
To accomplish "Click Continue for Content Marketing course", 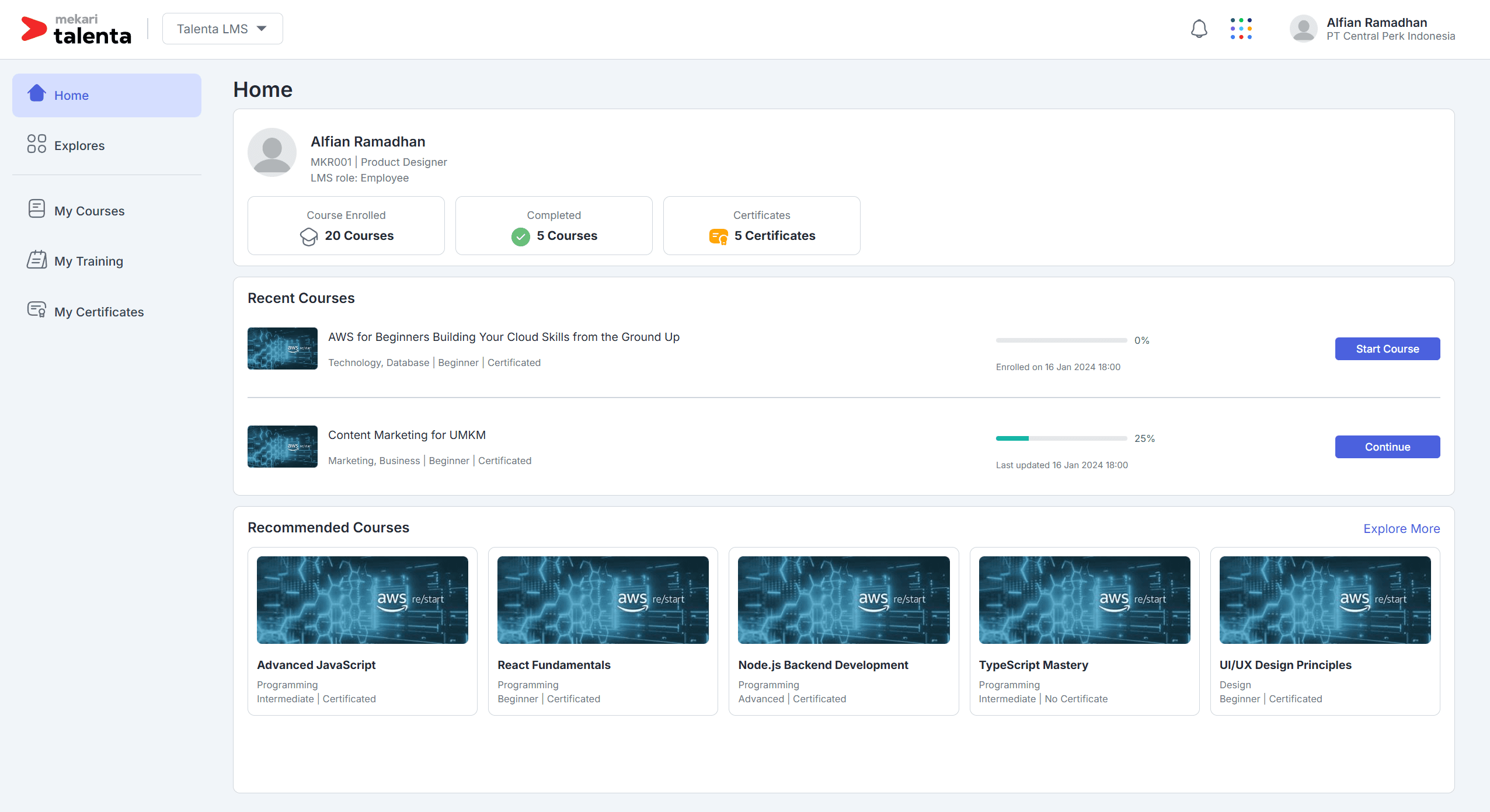I will (1387, 447).
